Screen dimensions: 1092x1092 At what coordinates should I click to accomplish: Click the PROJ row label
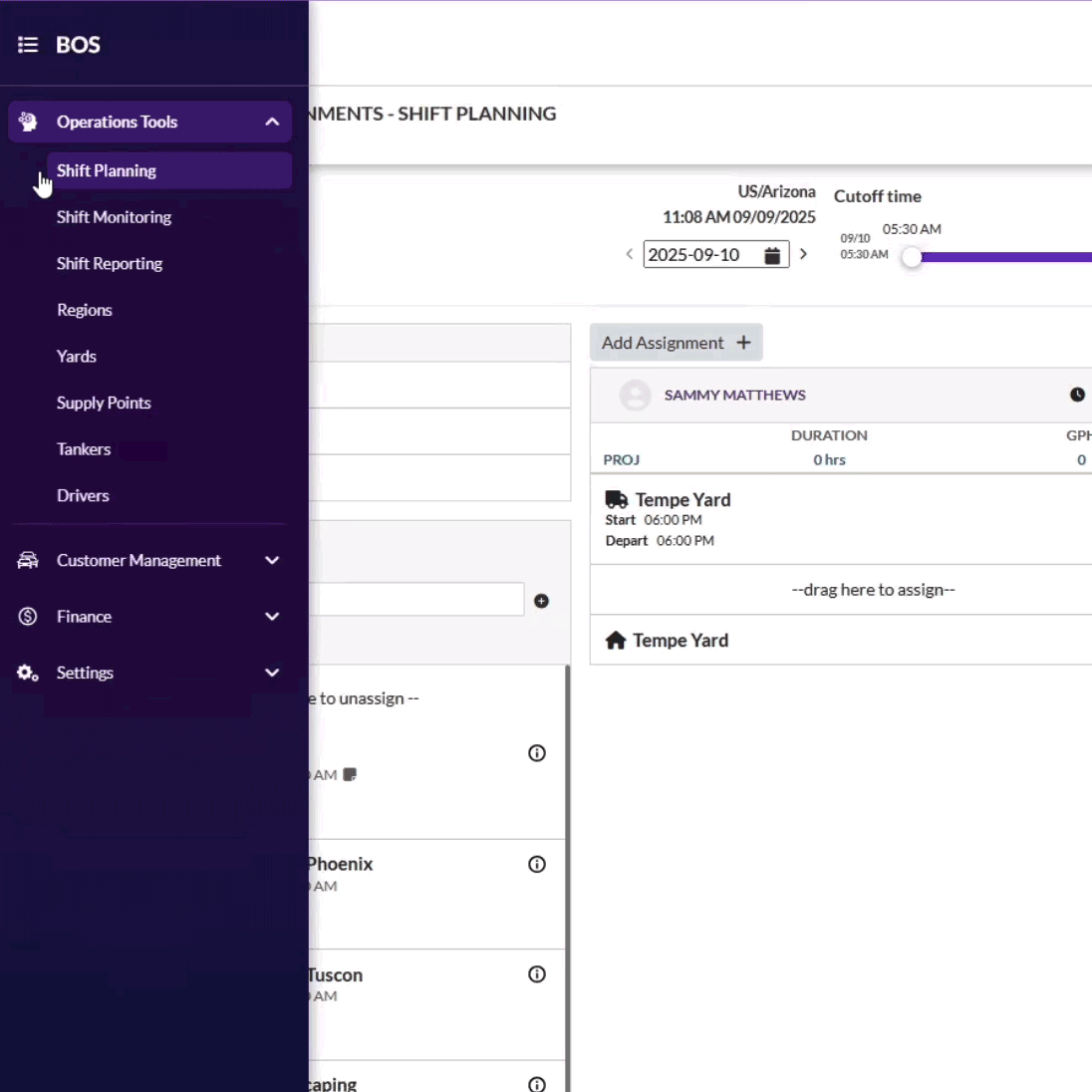pos(621,459)
